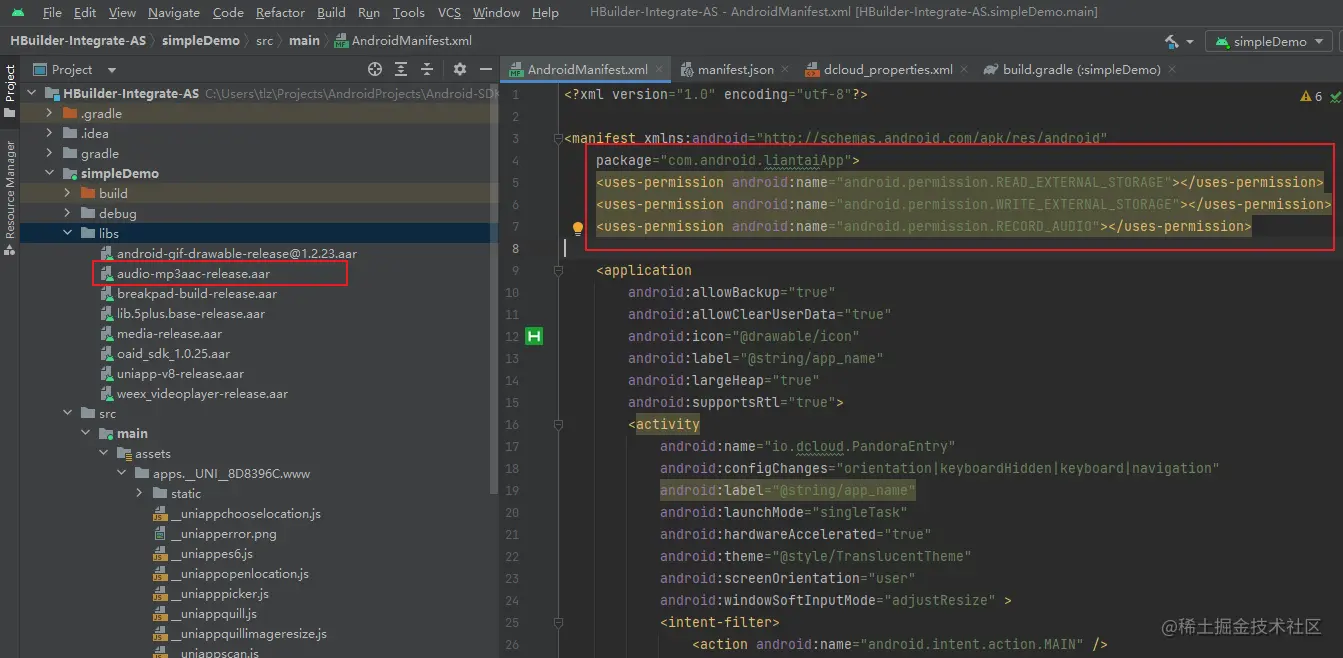
Task: Open Project panel settings gear
Action: point(460,69)
